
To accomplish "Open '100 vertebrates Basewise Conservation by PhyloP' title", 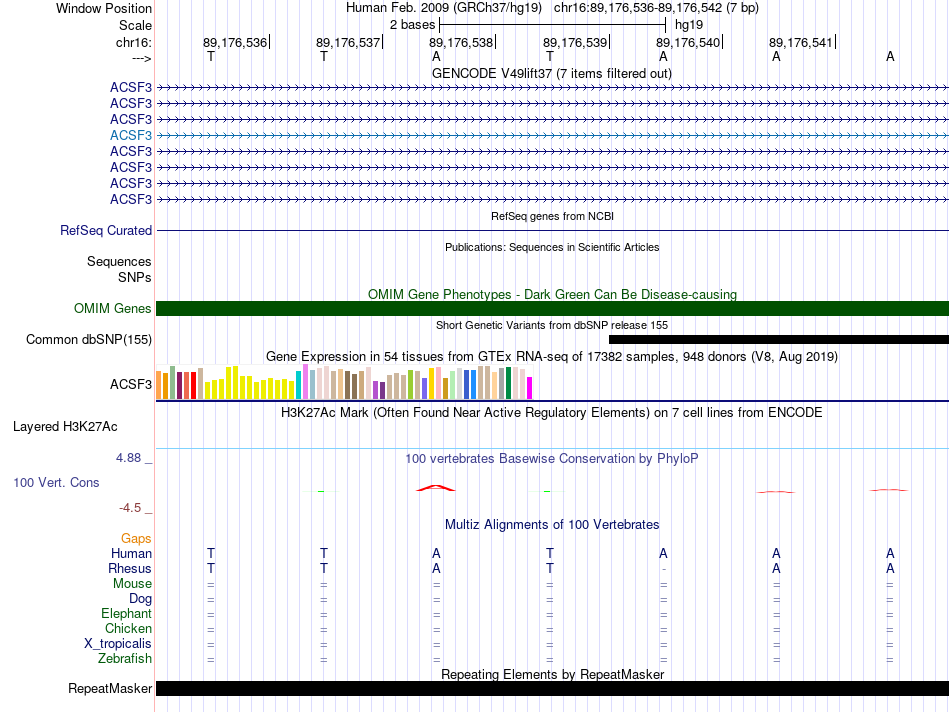I will tap(552, 459).
